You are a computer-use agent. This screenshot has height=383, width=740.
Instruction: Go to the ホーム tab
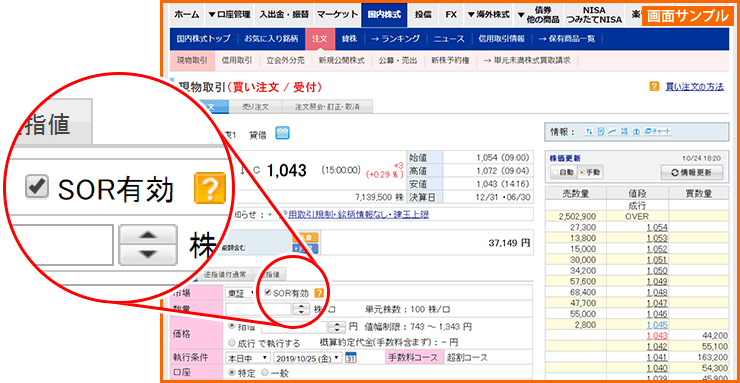(x=186, y=14)
